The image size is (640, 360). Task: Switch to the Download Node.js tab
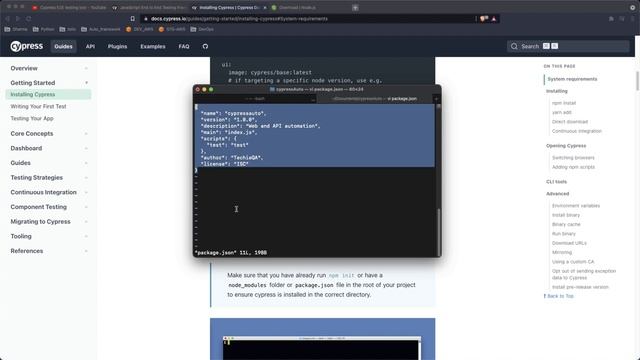click(294, 7)
